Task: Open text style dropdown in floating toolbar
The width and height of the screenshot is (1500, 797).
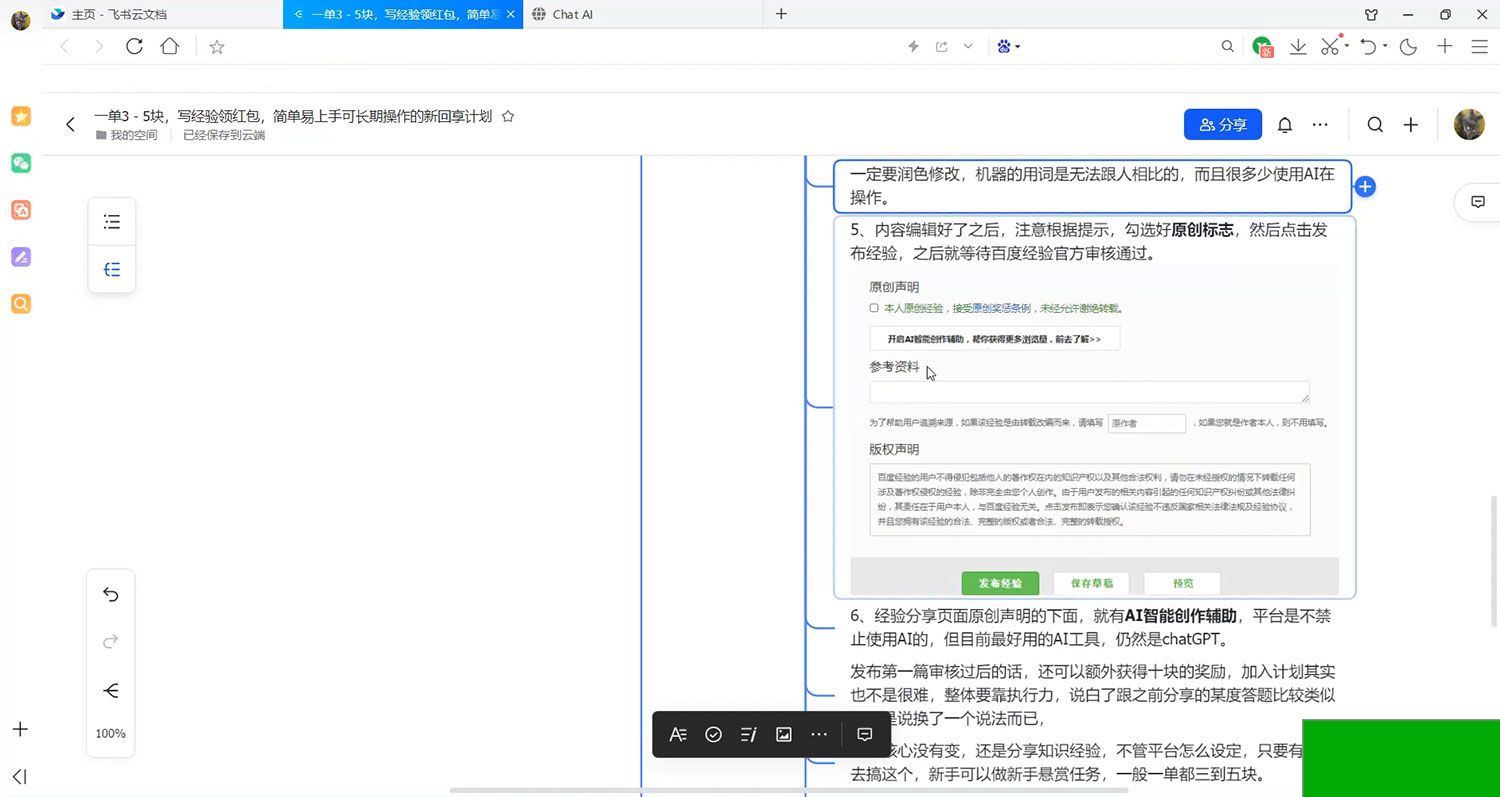Action: click(678, 734)
